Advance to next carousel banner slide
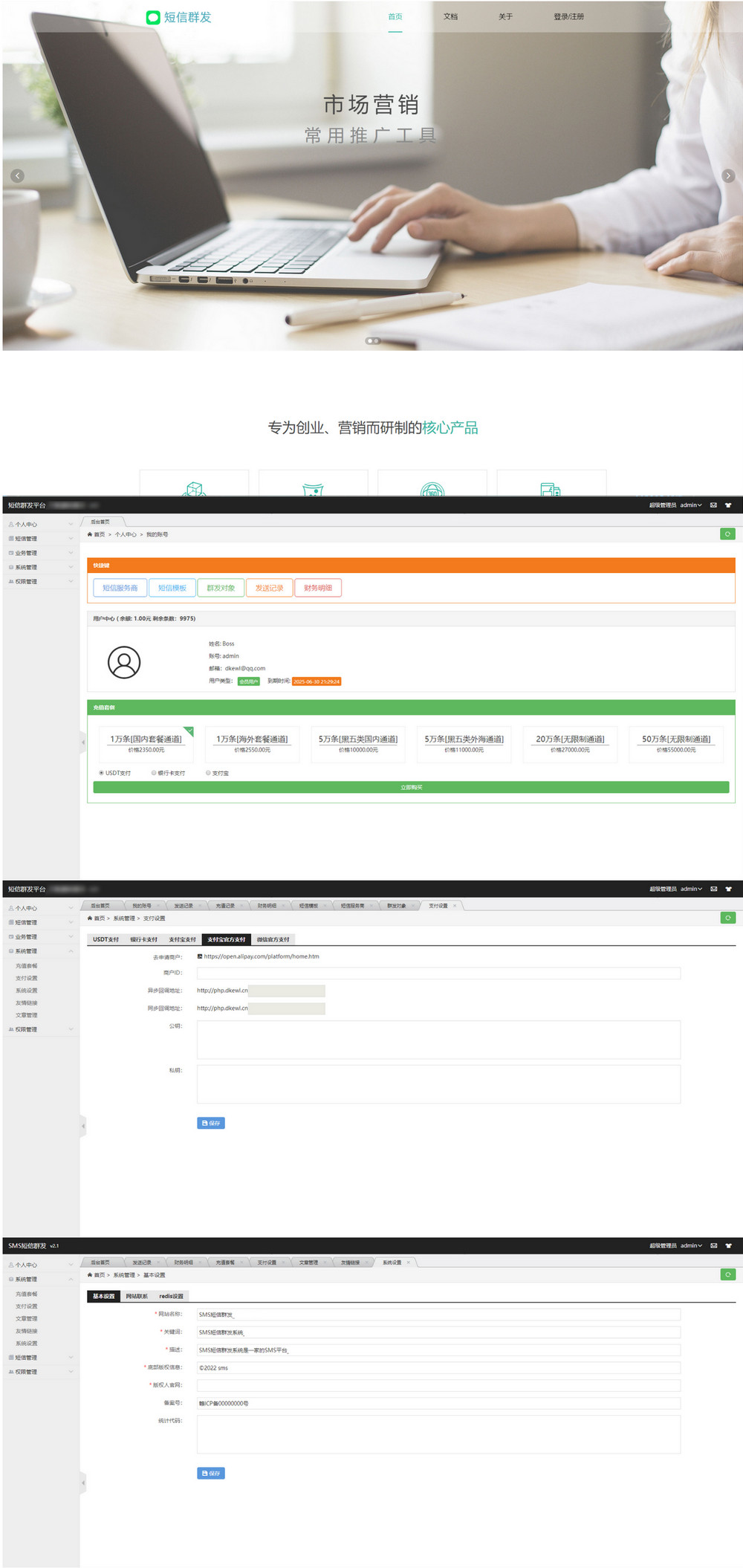The width and height of the screenshot is (743, 1568). 728,176
